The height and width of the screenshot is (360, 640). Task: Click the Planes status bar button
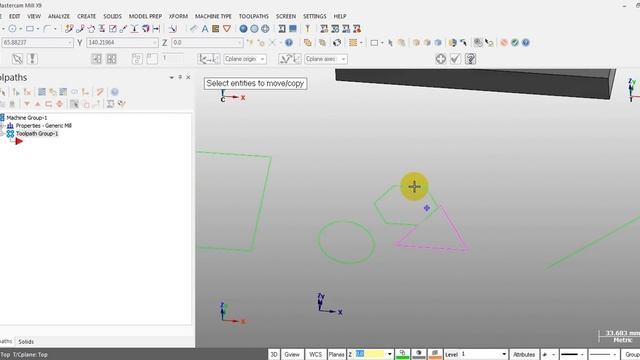click(336, 354)
